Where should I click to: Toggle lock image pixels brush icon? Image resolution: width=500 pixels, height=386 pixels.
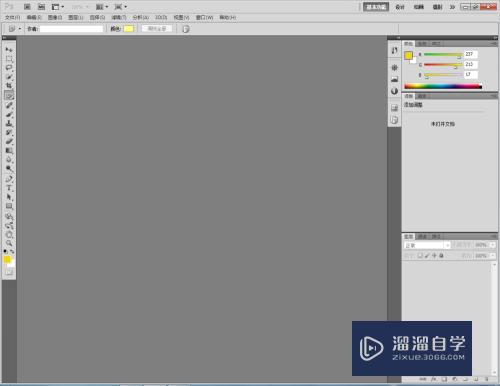(427, 256)
